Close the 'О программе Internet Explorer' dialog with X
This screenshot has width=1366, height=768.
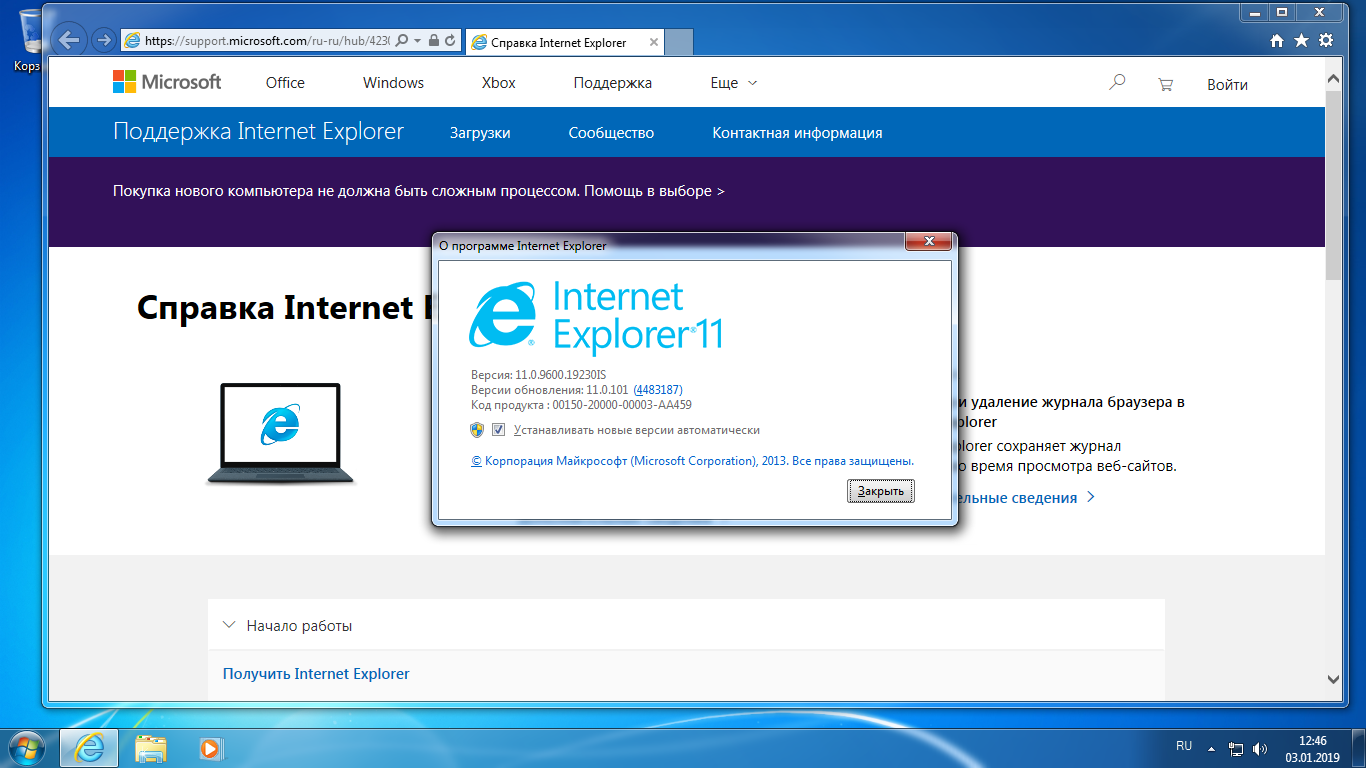coord(928,242)
